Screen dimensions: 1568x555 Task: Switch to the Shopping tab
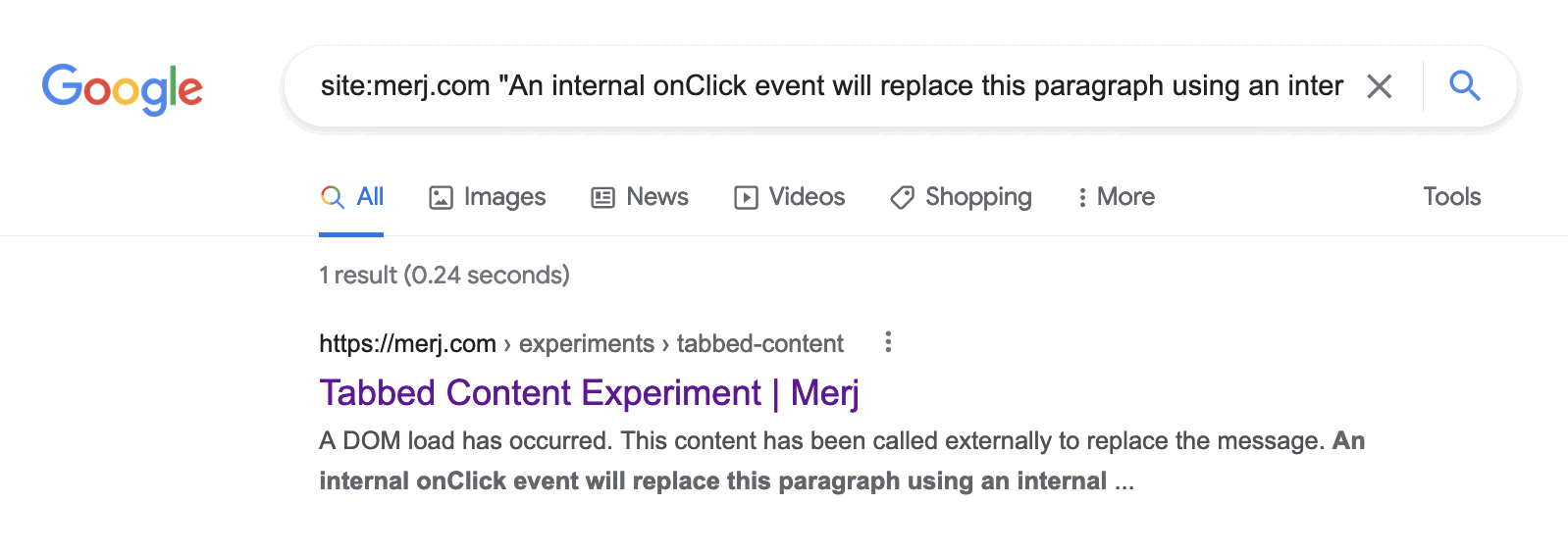pos(977,197)
